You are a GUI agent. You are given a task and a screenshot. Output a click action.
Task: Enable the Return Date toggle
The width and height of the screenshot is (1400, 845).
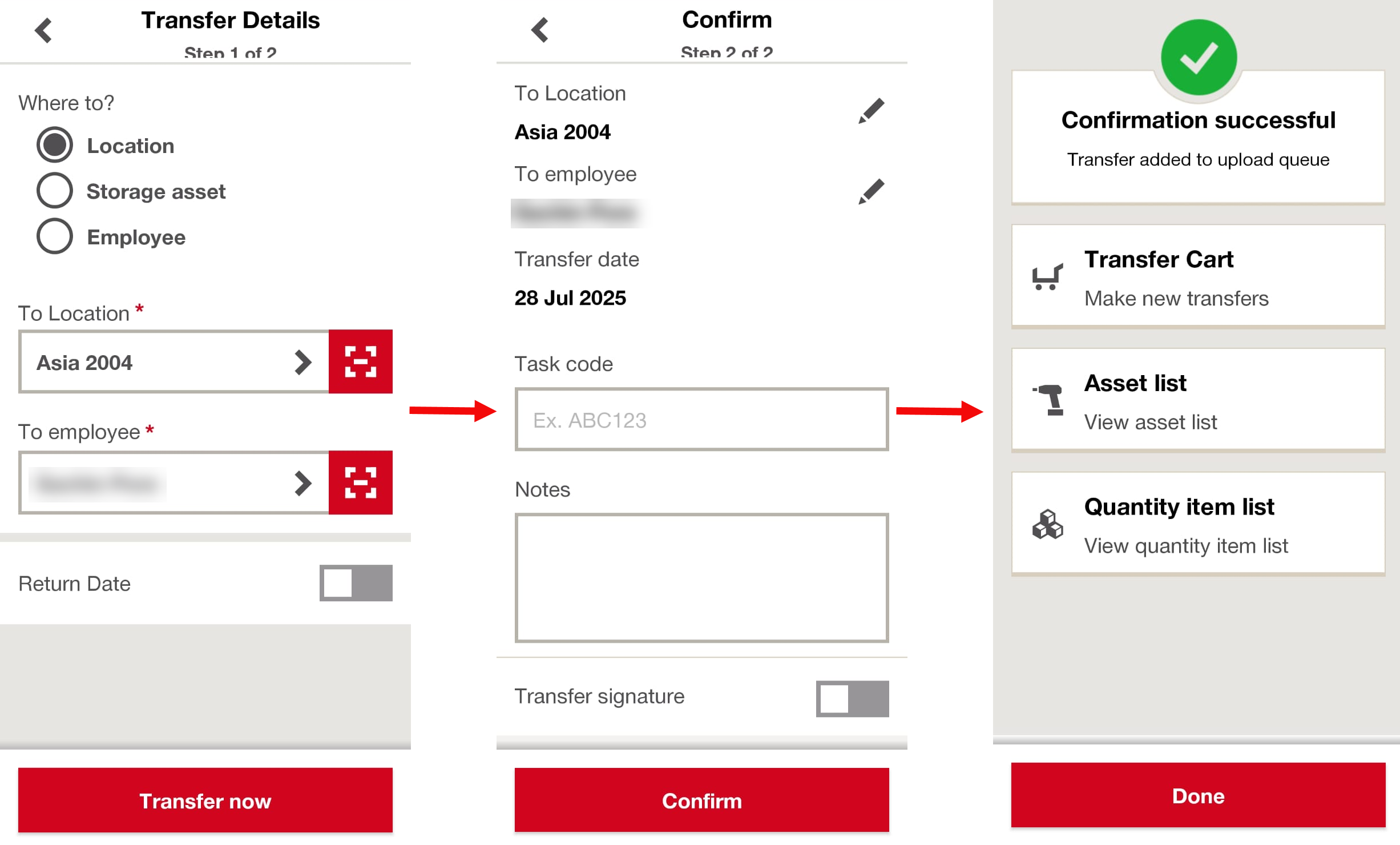coord(356,583)
